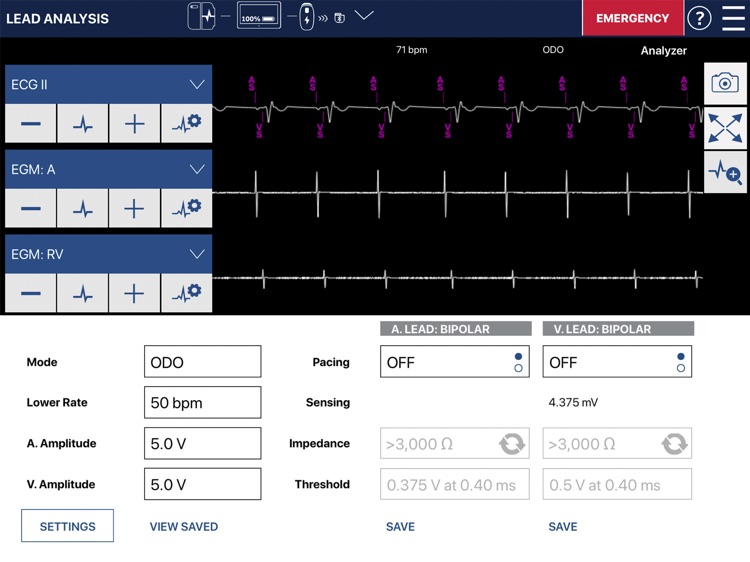Expand the EGM: A channel dropdown
The width and height of the screenshot is (750, 562).
(x=197, y=169)
